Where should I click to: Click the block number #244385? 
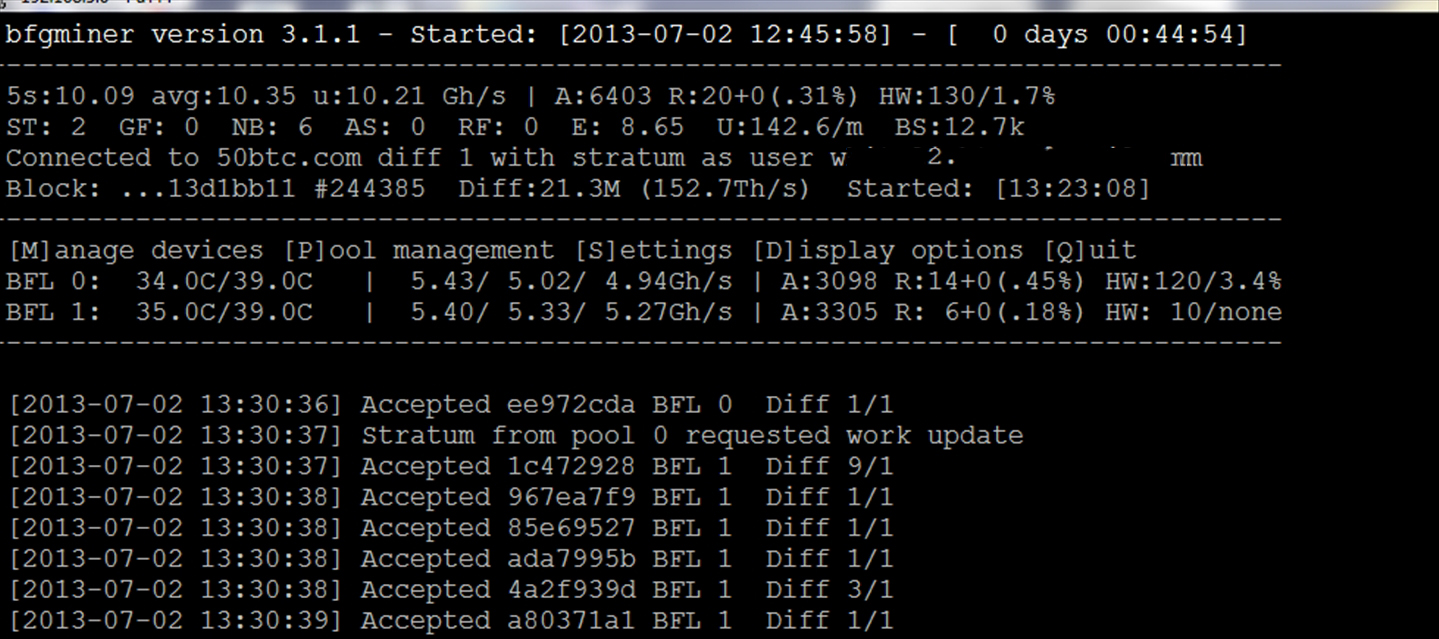[x=369, y=189]
